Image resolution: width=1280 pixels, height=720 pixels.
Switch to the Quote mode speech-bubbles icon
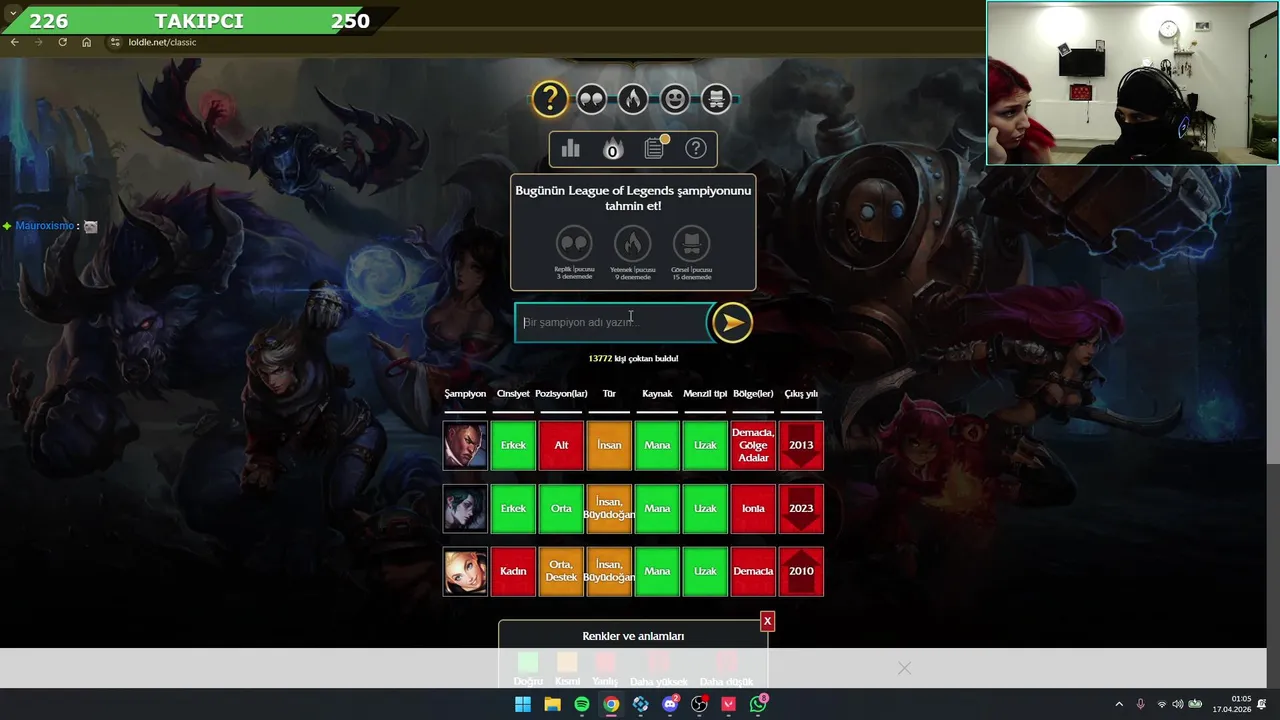591,99
